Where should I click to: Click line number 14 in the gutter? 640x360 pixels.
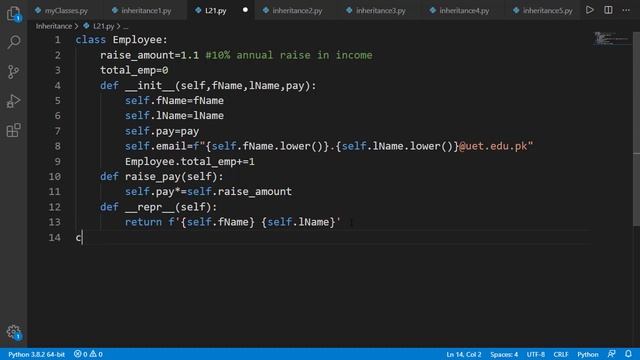click(x=55, y=238)
